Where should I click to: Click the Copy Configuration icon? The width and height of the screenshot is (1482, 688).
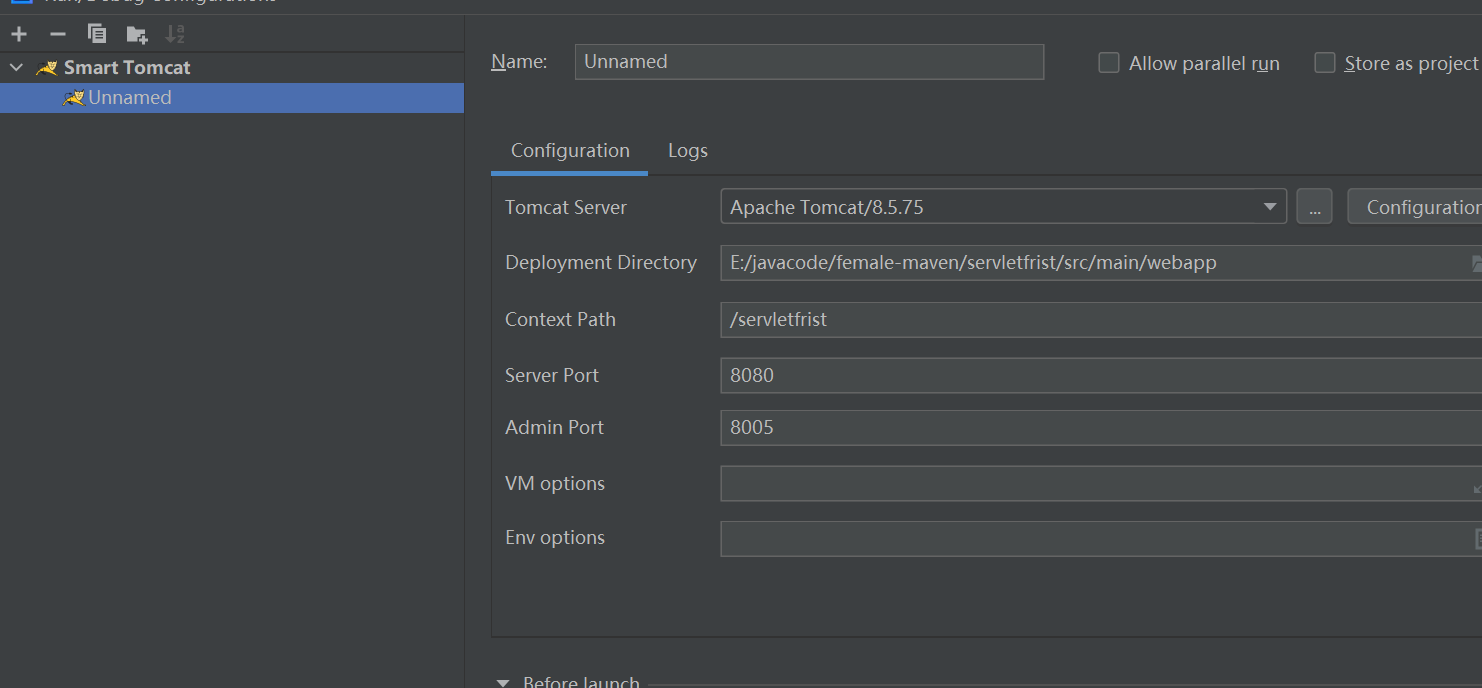tap(97, 34)
